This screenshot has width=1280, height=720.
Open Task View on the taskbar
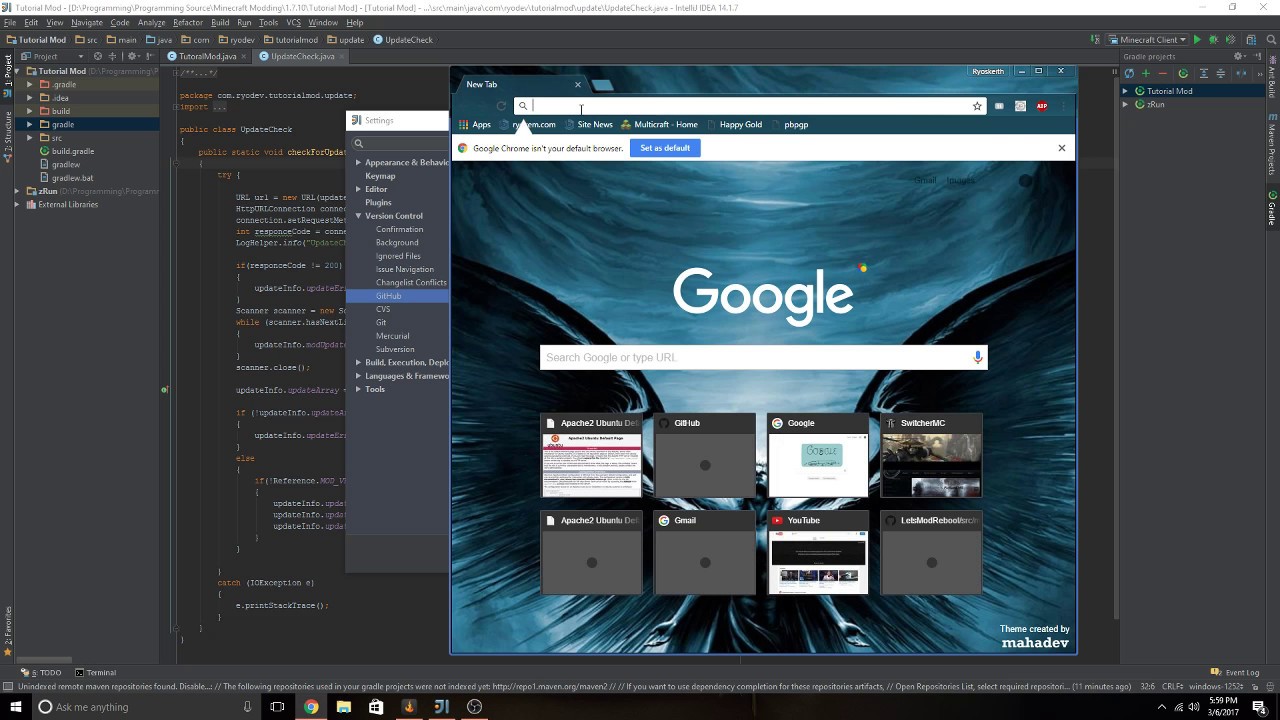pos(278,707)
